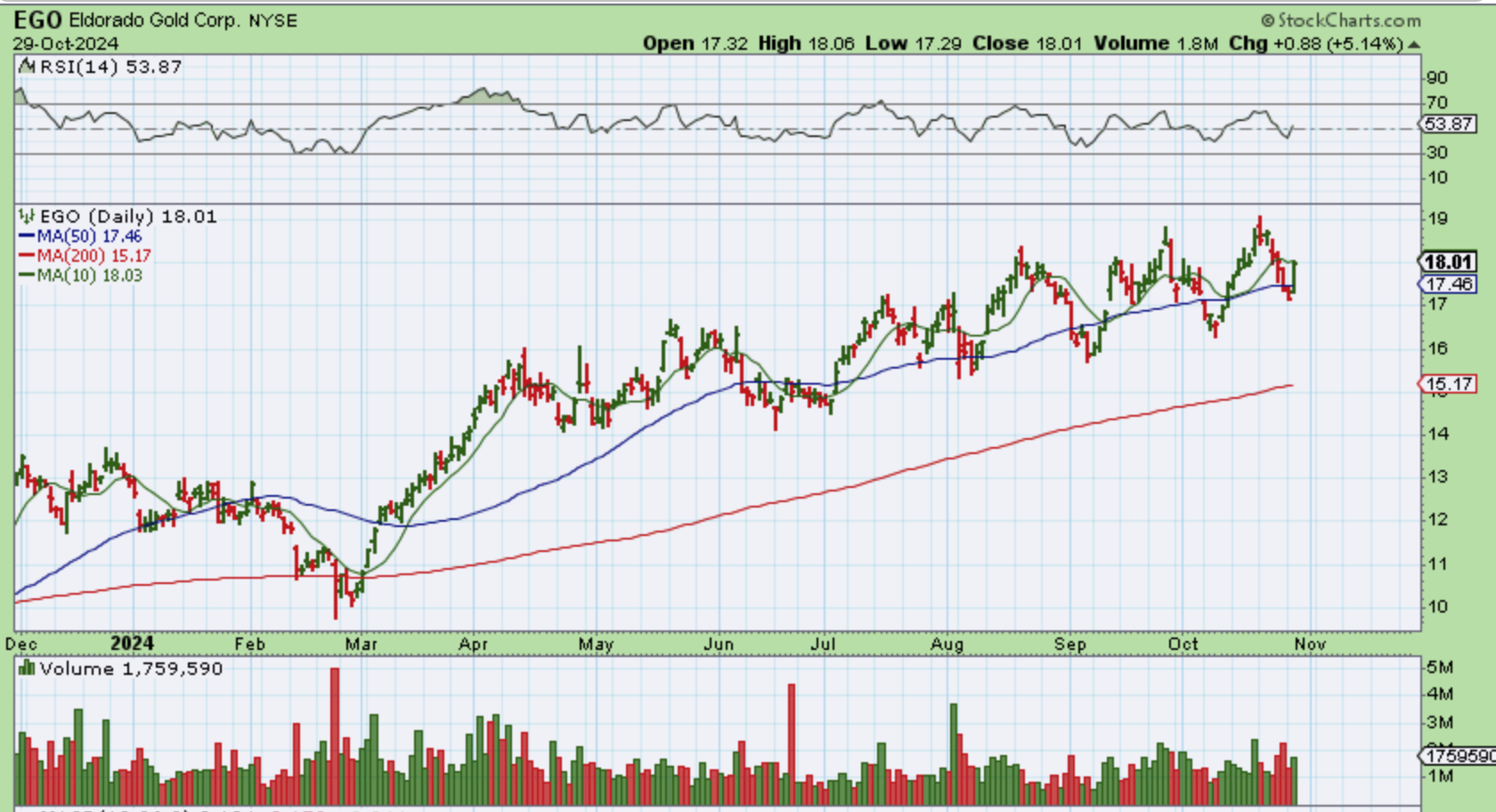The width and height of the screenshot is (1496, 812).
Task: Click the 70 level on the RSI axis
Action: [x=1437, y=102]
